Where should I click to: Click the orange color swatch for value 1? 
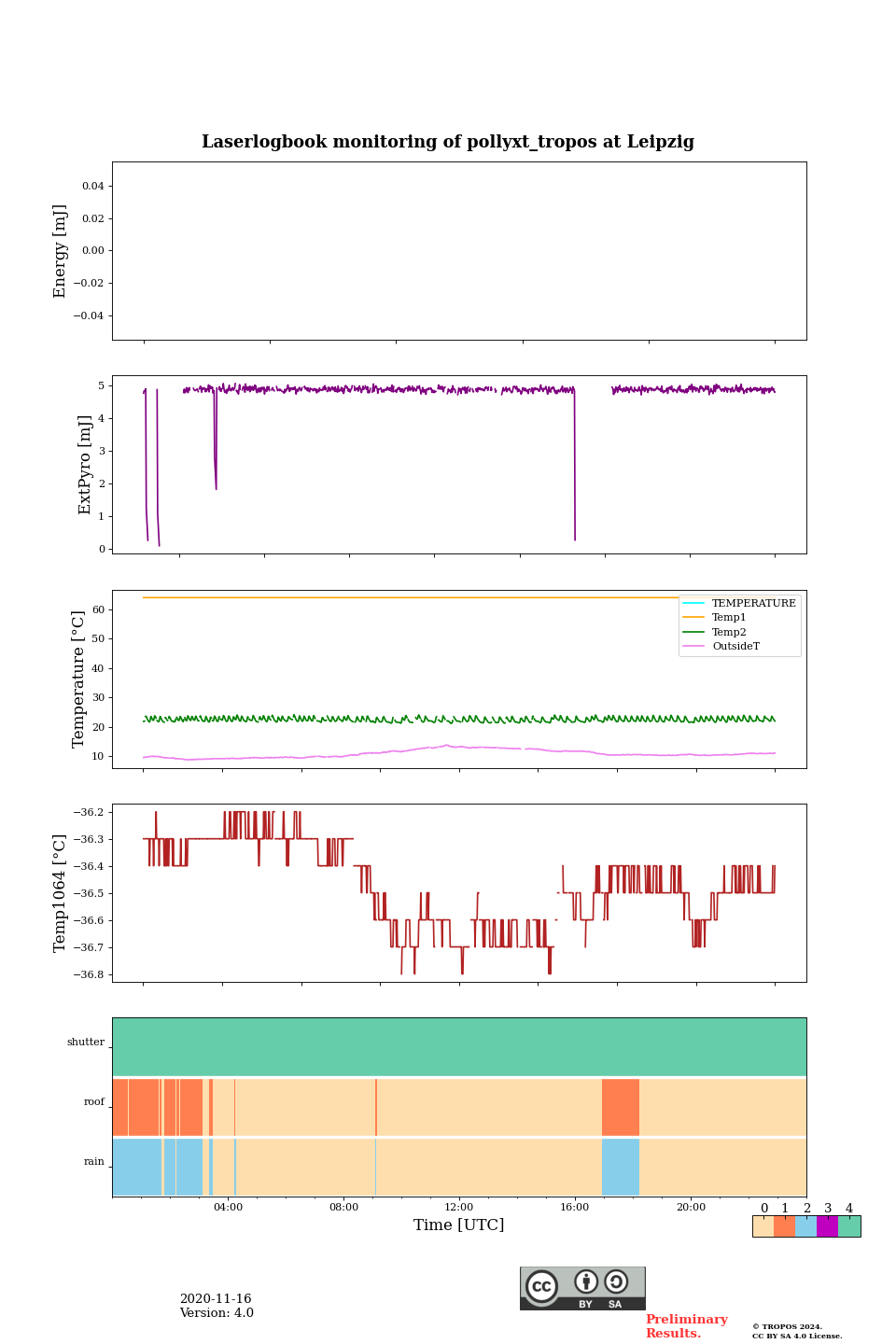[784, 1226]
